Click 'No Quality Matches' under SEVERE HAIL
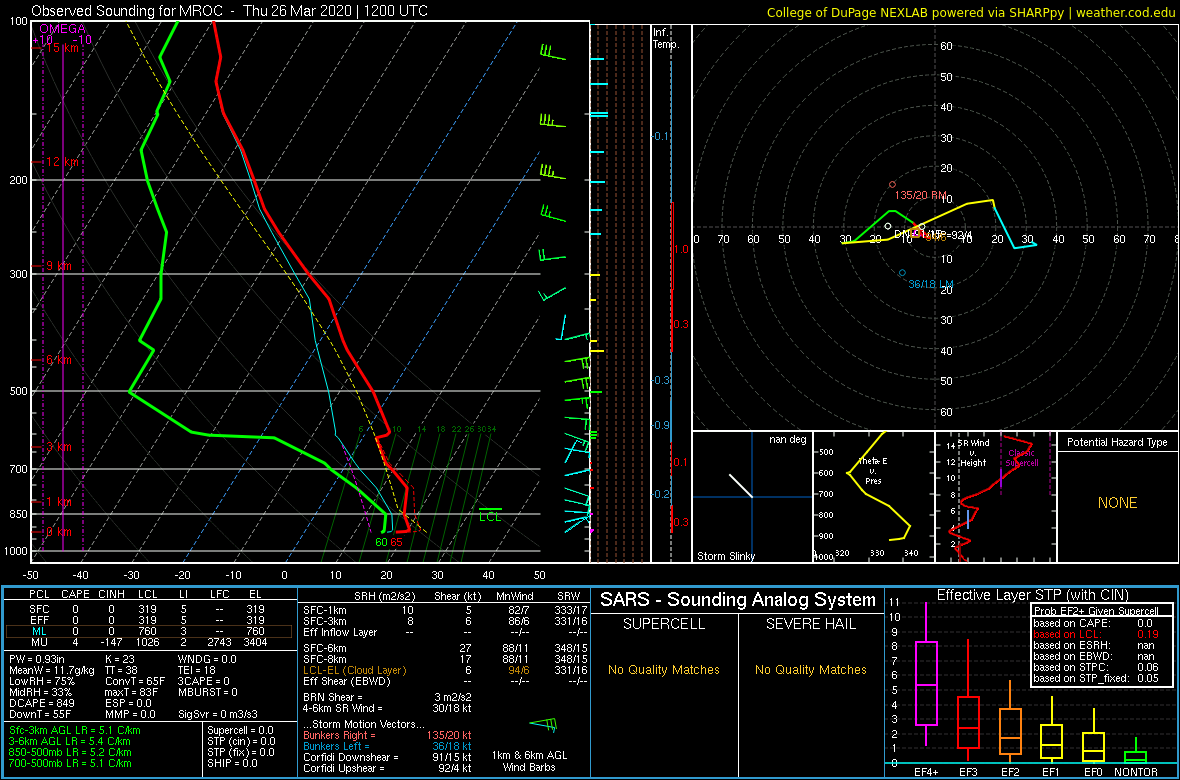1180x780 pixels. [810, 669]
